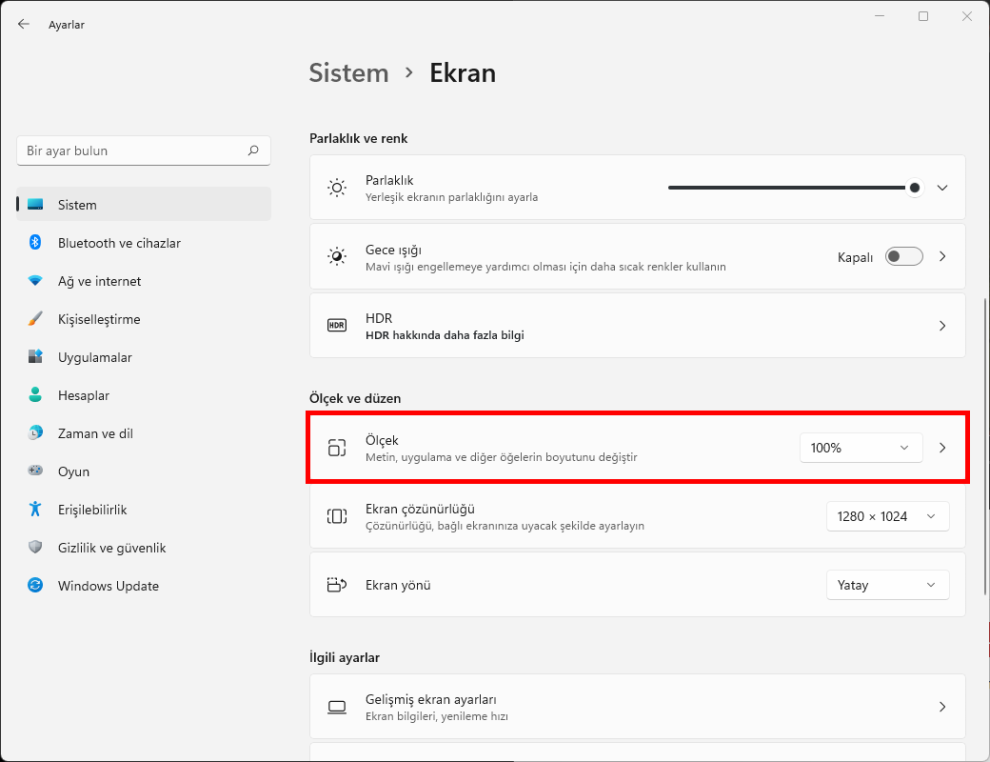
Task: Click the Kişiselleştirme brush icon
Action: click(x=35, y=319)
